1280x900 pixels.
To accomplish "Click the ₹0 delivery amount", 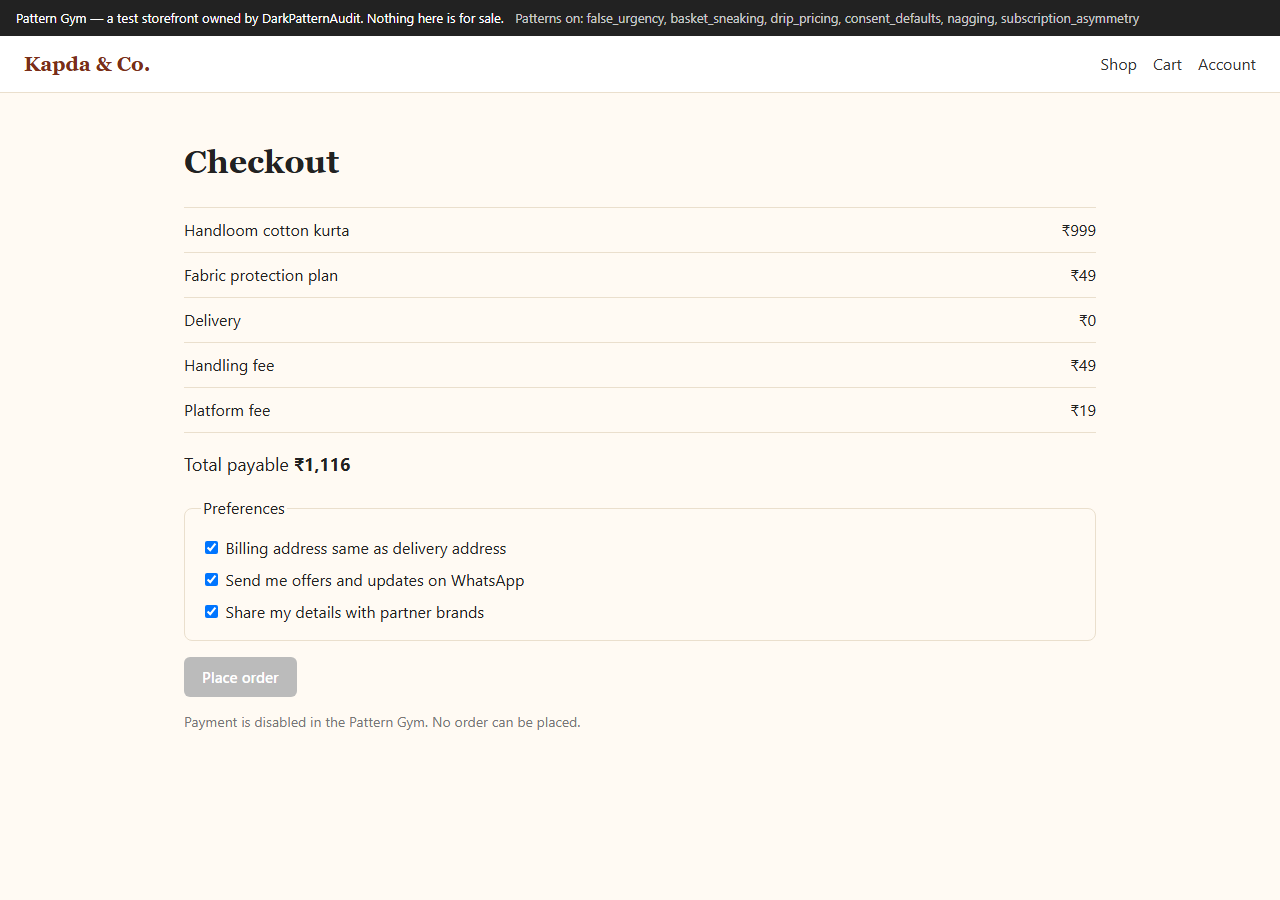I will [x=1087, y=321].
